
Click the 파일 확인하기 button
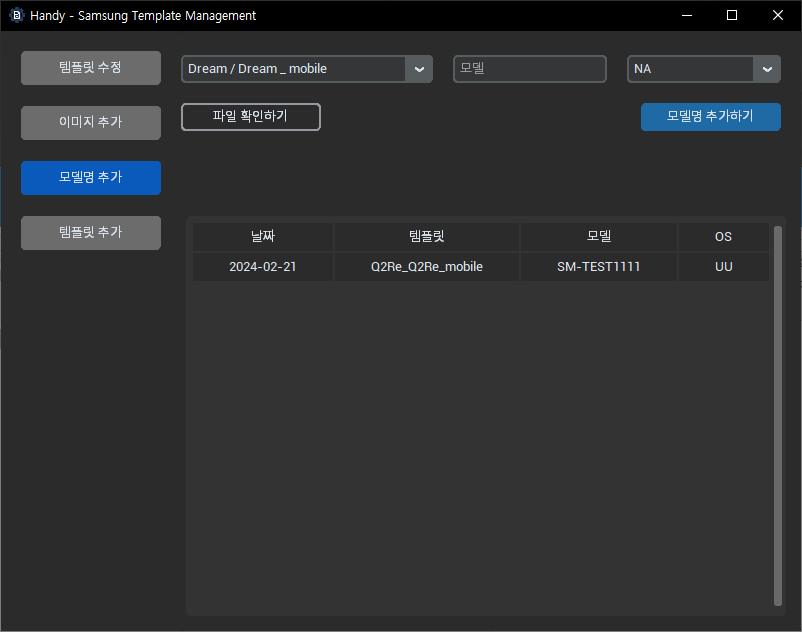tap(251, 117)
